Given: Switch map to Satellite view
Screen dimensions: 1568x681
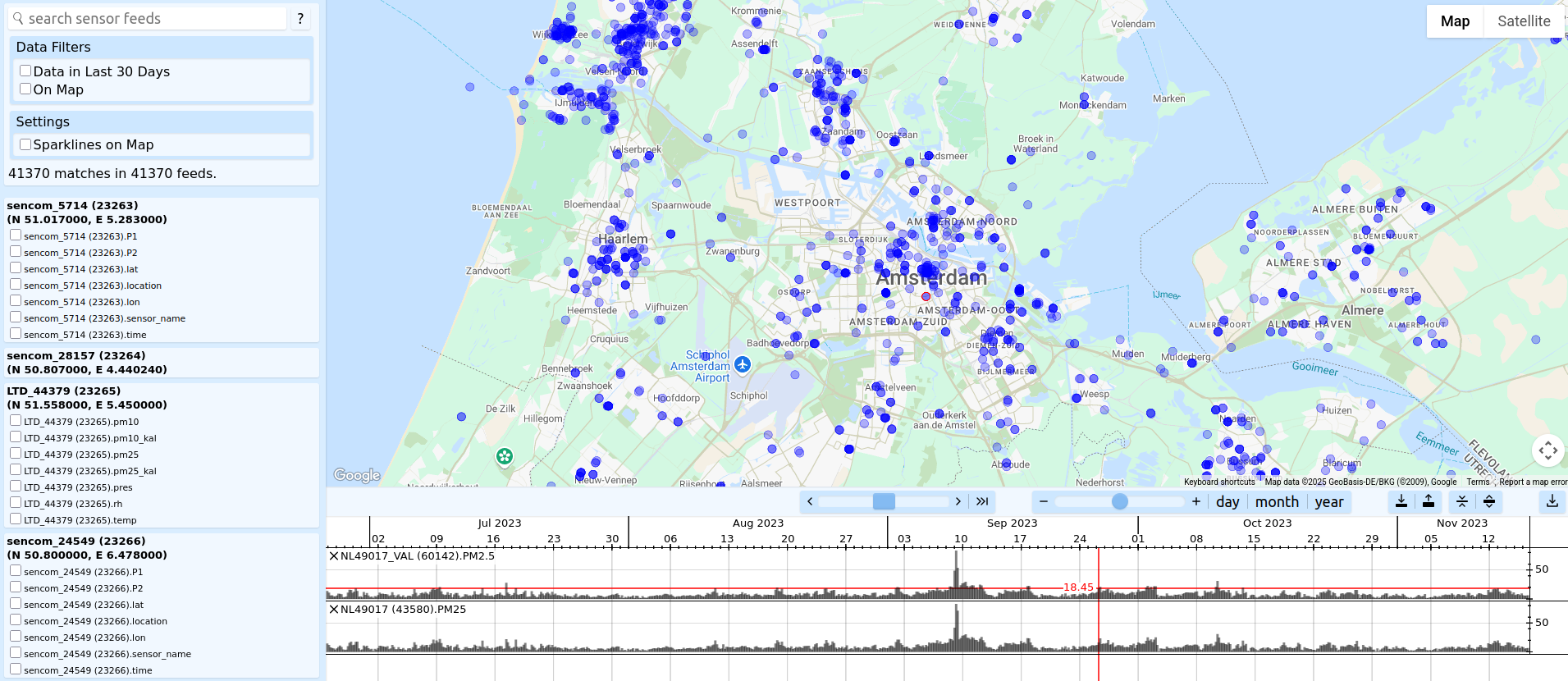Looking at the screenshot, I should tap(1524, 21).
